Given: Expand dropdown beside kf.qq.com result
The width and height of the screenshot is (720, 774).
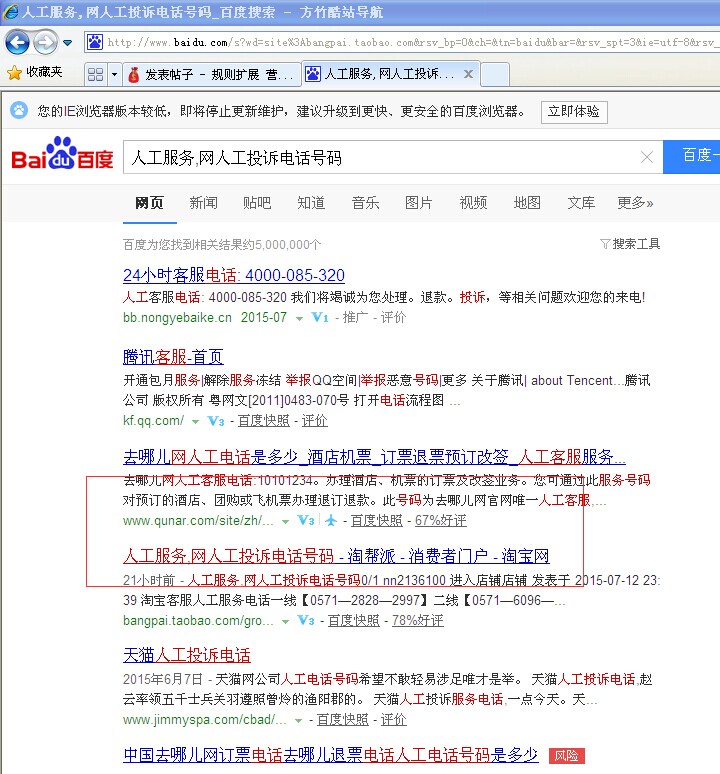Looking at the screenshot, I should [195, 422].
